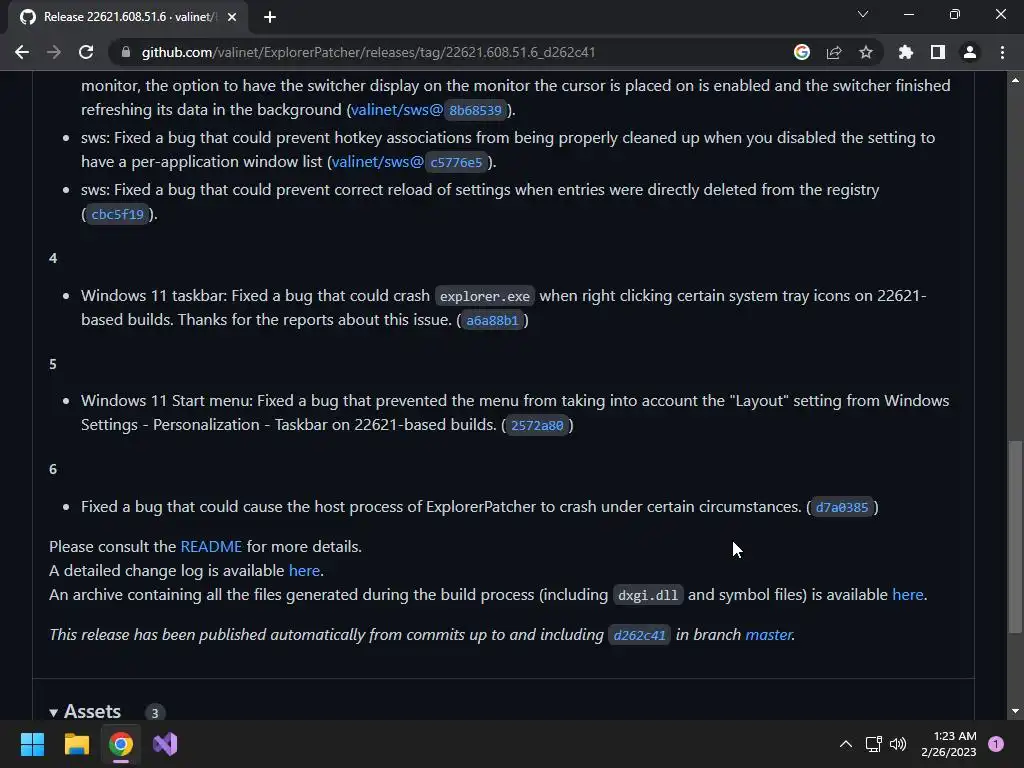Go back to the previous page

[22, 52]
